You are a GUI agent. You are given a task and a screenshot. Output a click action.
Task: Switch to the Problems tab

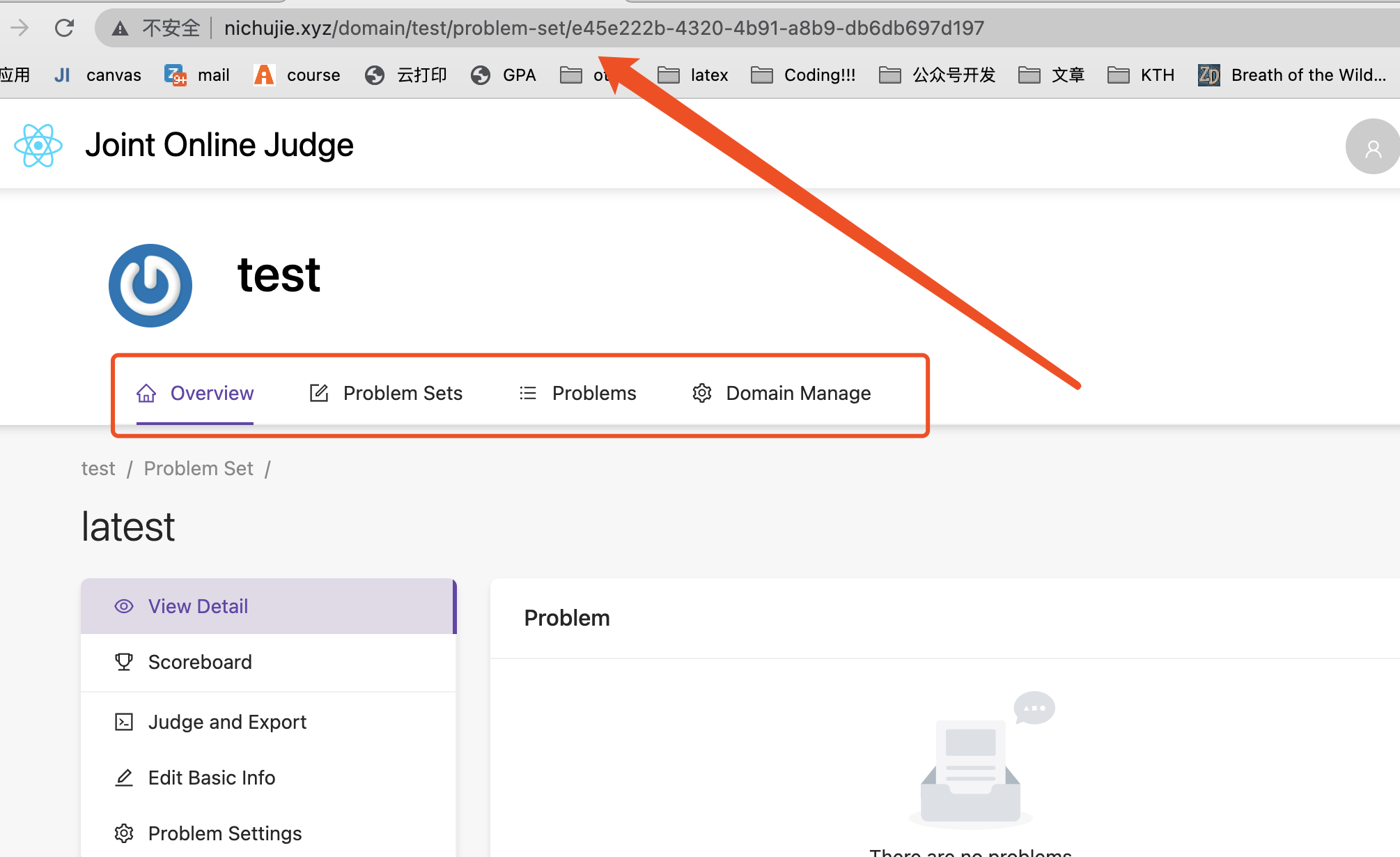594,392
